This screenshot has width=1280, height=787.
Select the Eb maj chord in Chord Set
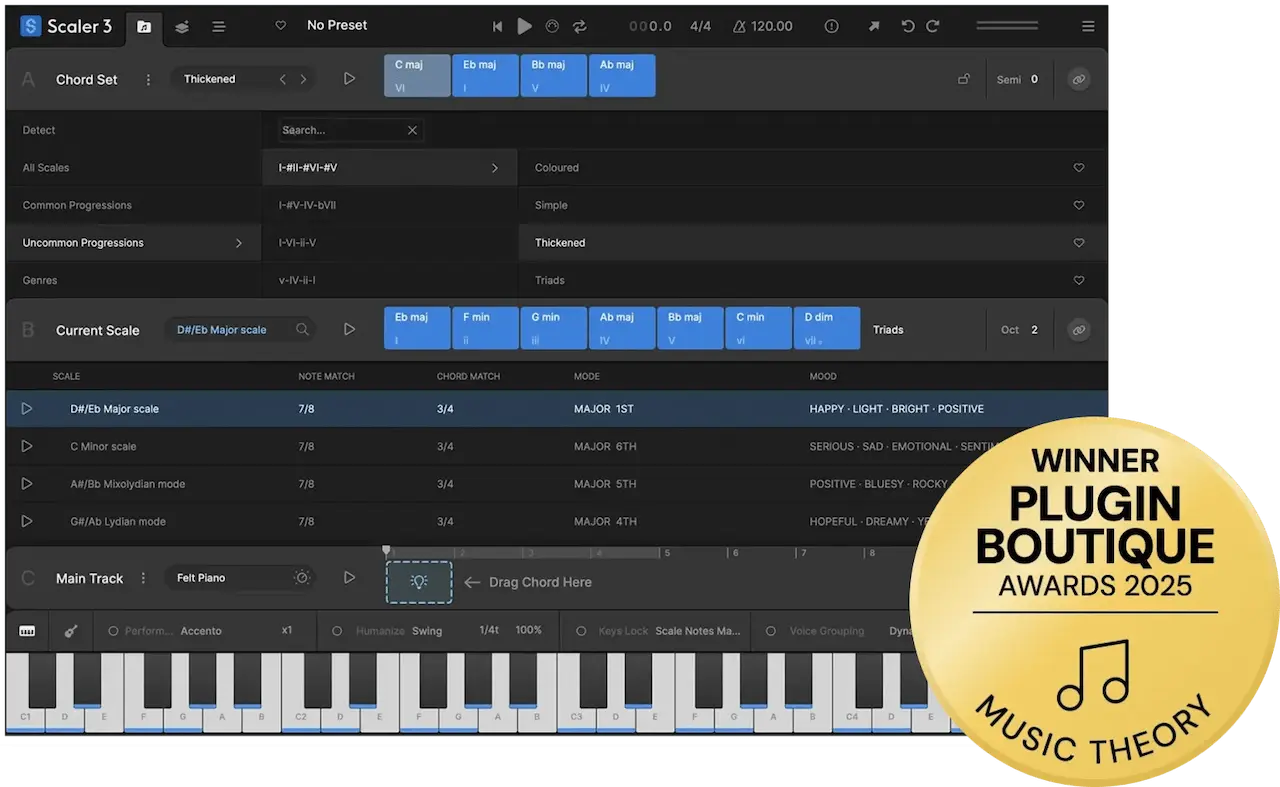pyautogui.click(x=485, y=76)
